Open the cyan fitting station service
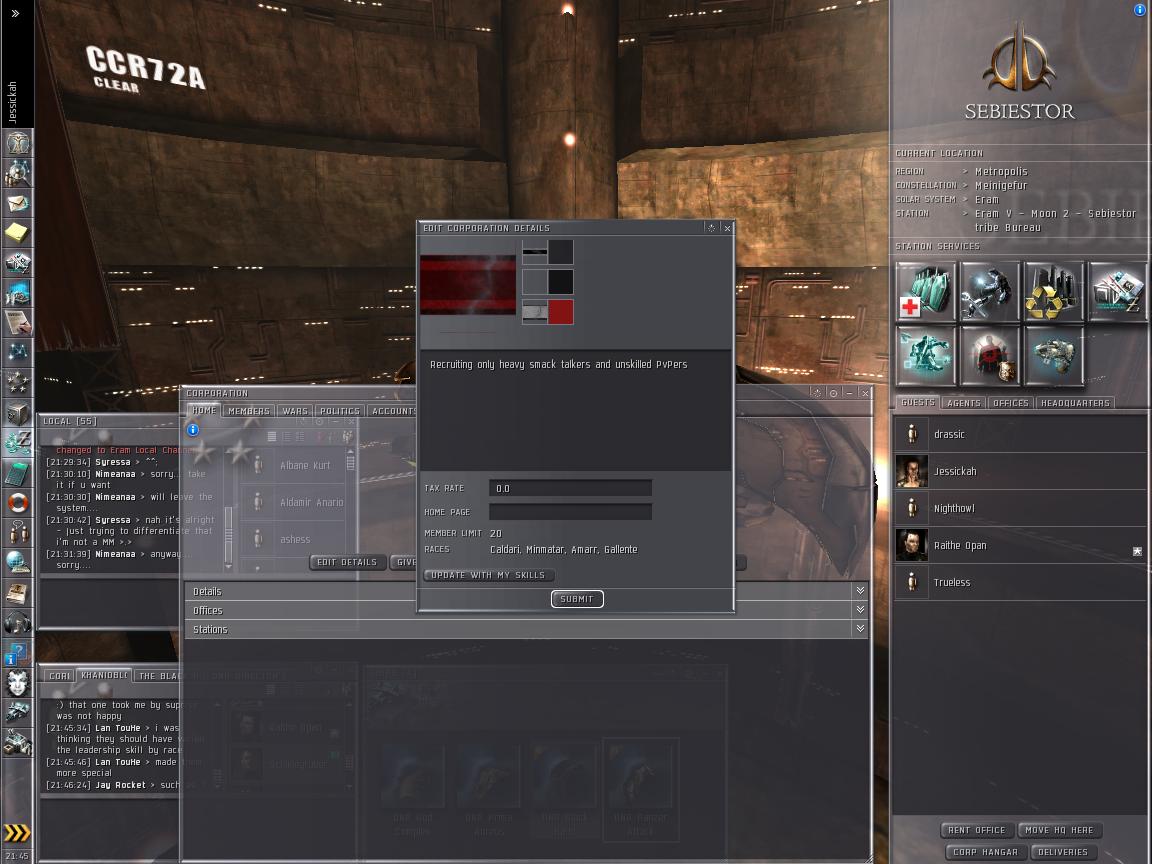Screen dimensions: 1152x864 [x=926, y=356]
